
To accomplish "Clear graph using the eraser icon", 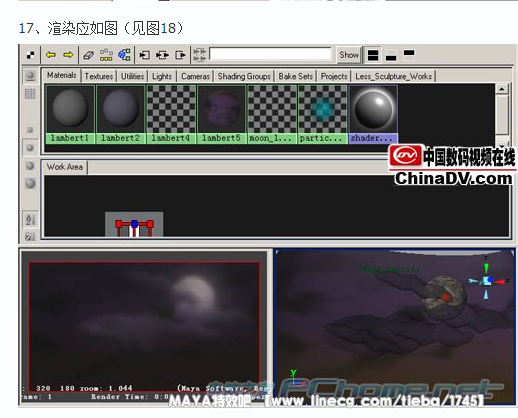I will [88, 55].
